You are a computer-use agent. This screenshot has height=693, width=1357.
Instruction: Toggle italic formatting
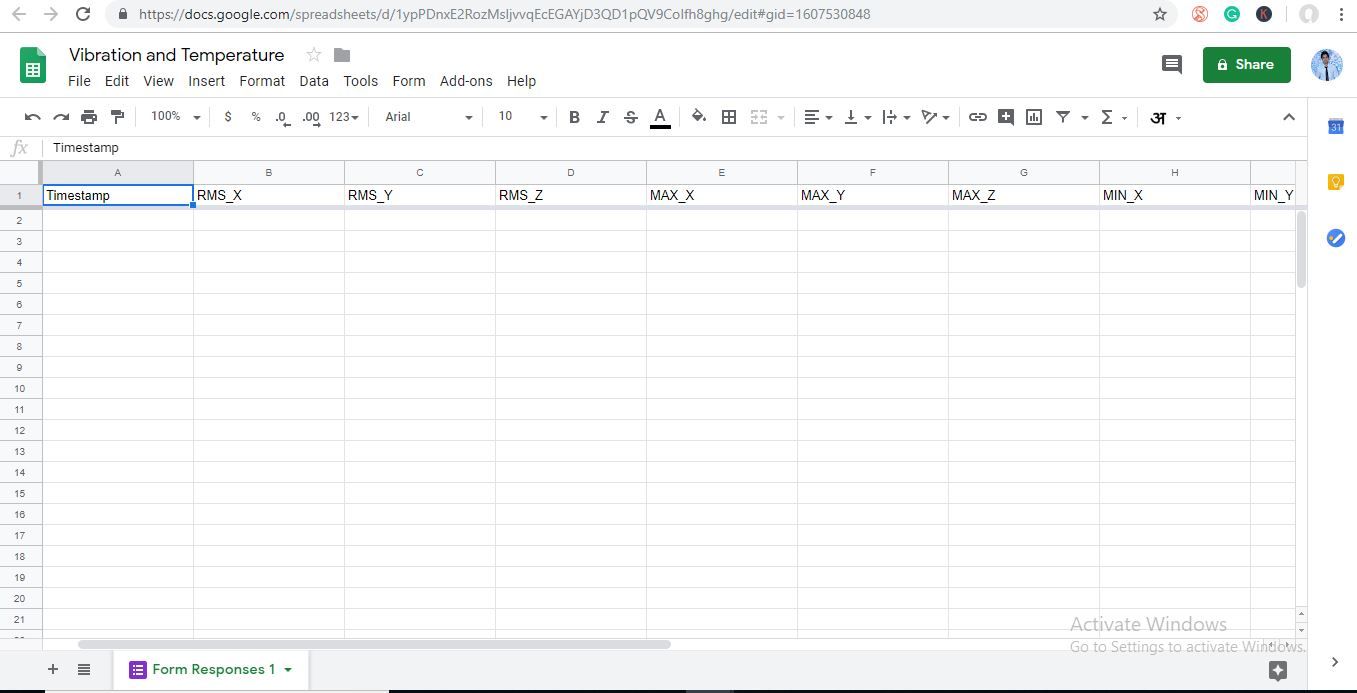(x=602, y=117)
